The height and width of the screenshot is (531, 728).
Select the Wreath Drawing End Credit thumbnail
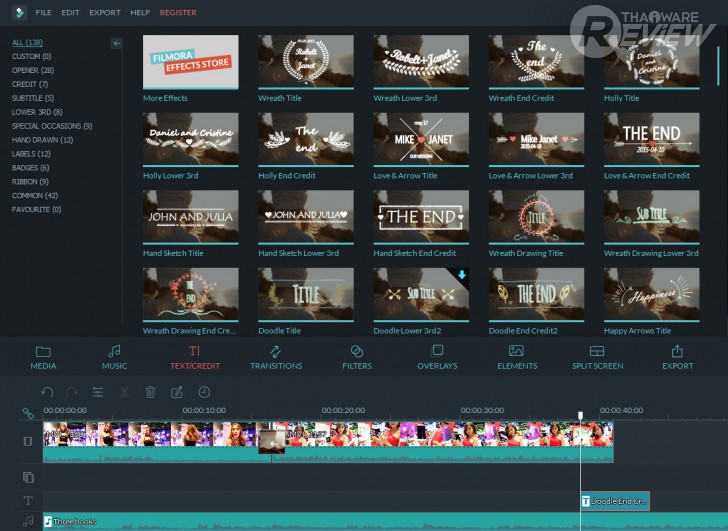[191, 294]
